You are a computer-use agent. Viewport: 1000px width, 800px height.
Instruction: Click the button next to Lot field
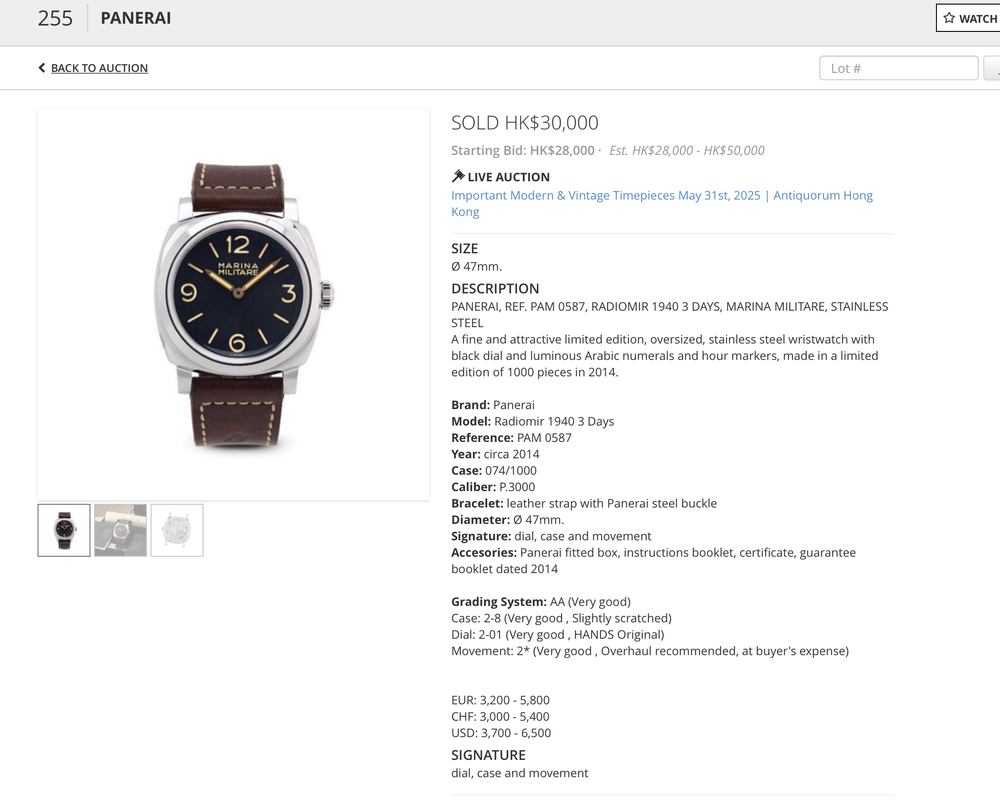coord(992,68)
